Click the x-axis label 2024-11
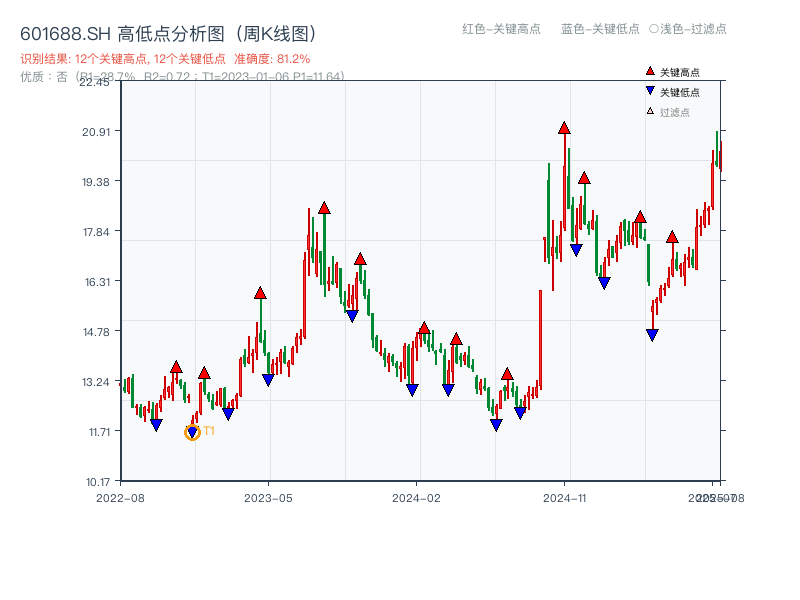Viewport: 800px width, 600px height. 564,496
